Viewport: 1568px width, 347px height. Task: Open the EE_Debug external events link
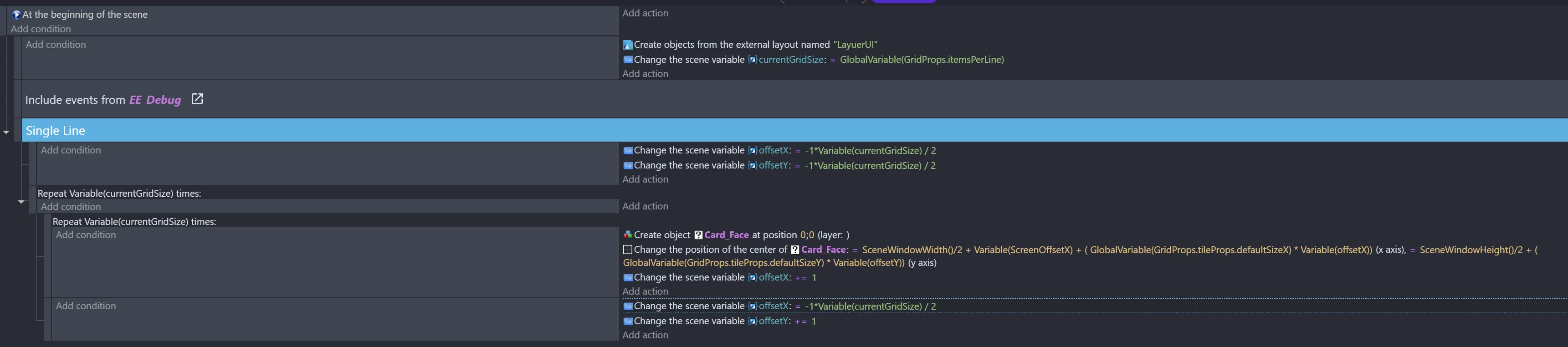click(x=154, y=100)
